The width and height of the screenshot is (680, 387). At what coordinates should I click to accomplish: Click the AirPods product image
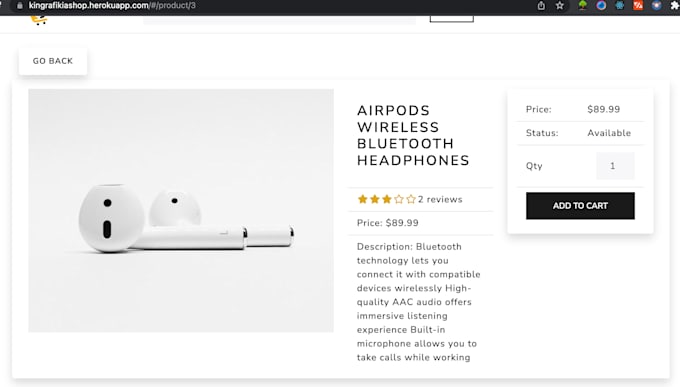[x=181, y=210]
